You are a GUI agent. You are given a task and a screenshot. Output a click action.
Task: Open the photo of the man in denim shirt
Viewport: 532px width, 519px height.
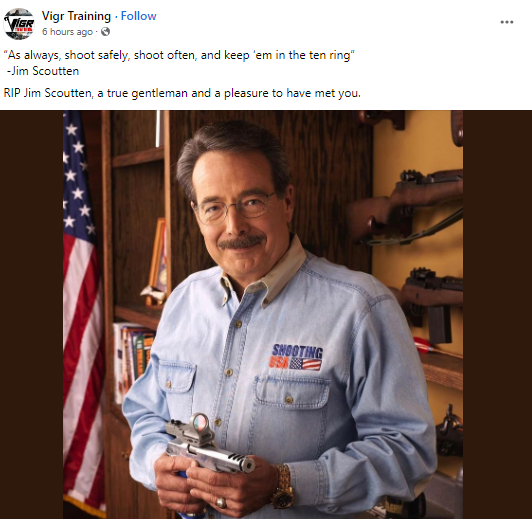tap(263, 314)
